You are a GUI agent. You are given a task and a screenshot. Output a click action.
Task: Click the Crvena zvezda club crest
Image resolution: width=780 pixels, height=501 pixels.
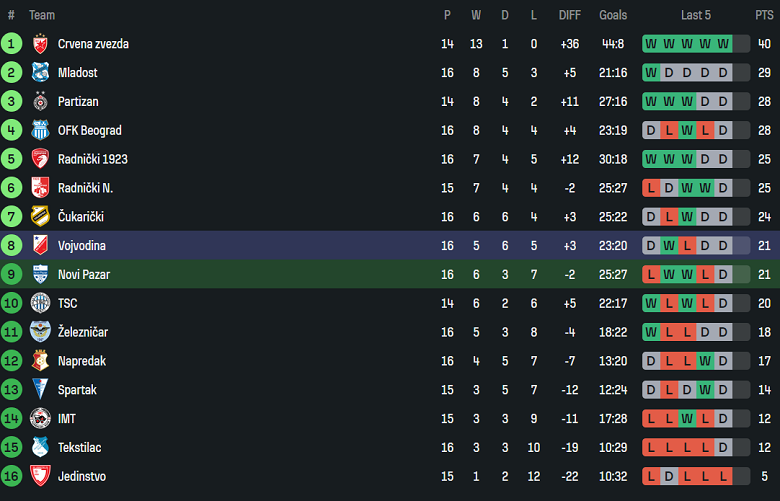point(40,44)
